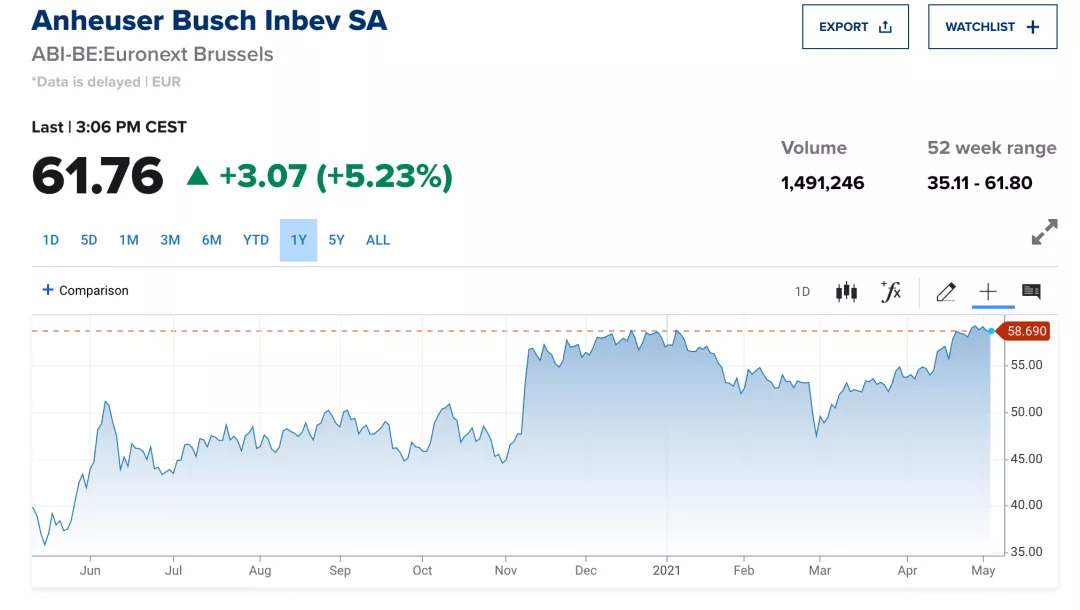
Task: Toggle the crosshair cursor tool
Action: [x=988, y=292]
